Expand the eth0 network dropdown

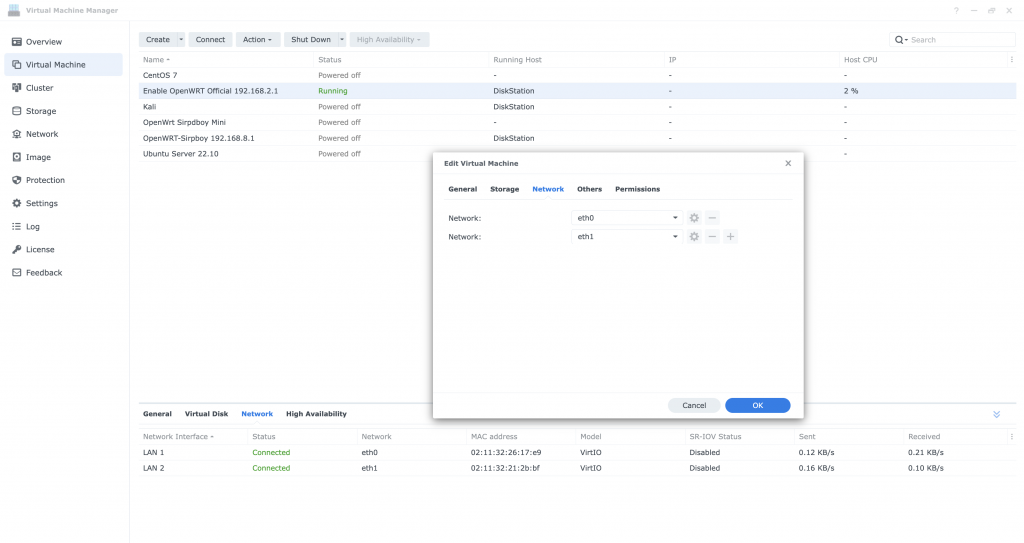(676, 218)
